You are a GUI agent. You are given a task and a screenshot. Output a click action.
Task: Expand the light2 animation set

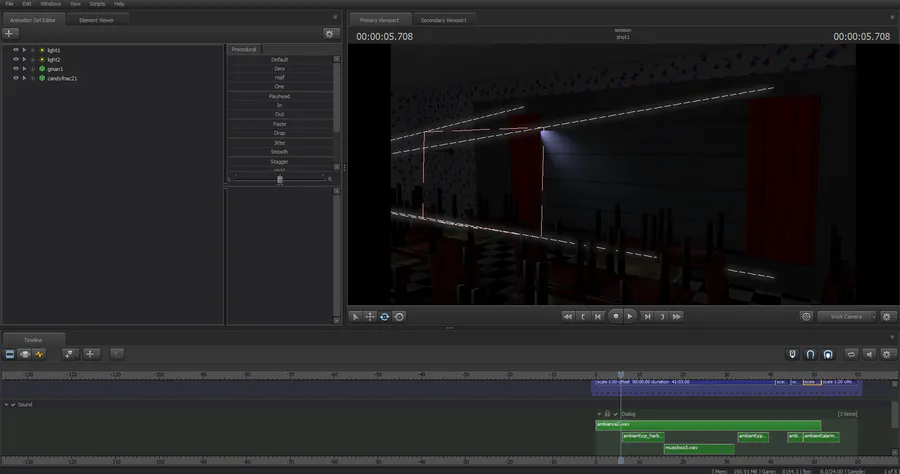[33, 60]
